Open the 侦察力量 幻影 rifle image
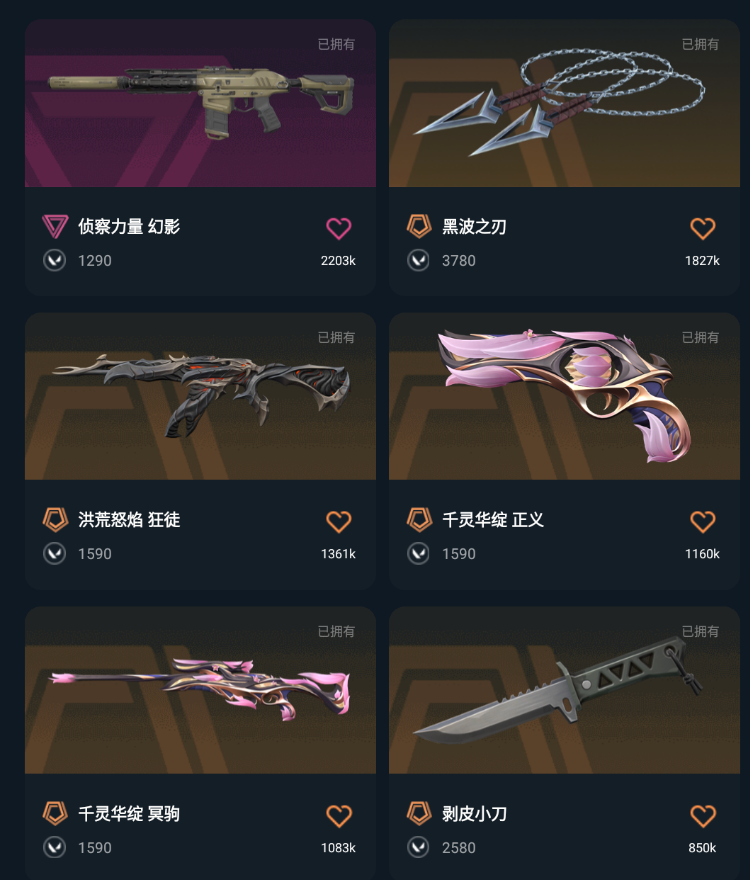 200,103
